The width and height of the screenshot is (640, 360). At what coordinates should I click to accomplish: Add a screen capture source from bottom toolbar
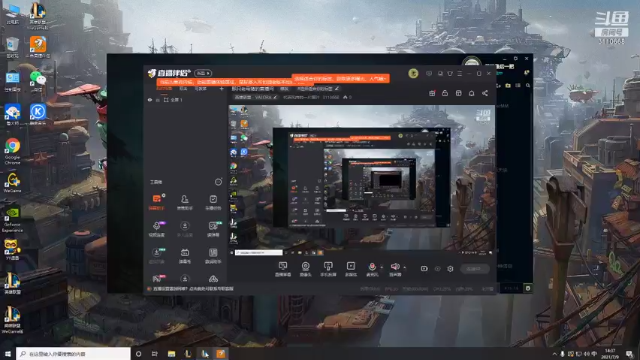282,269
